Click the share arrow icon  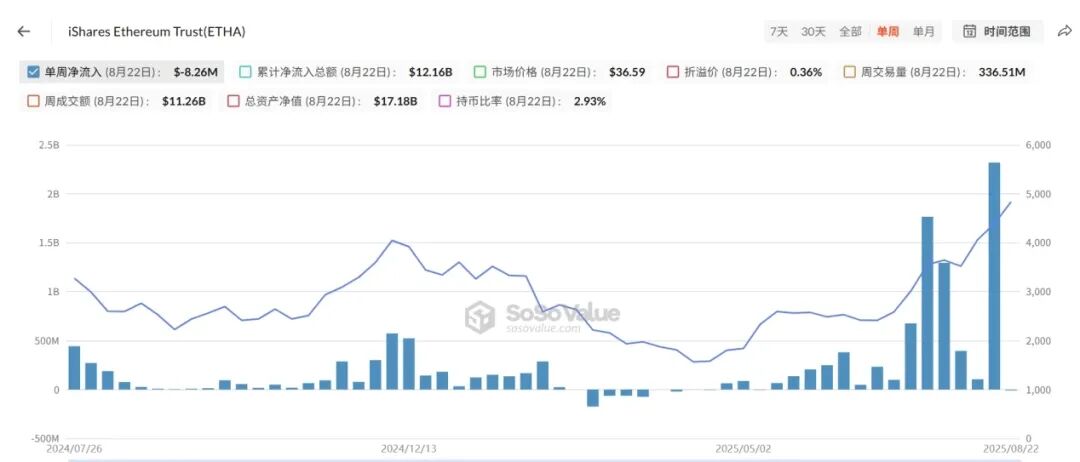(1065, 31)
